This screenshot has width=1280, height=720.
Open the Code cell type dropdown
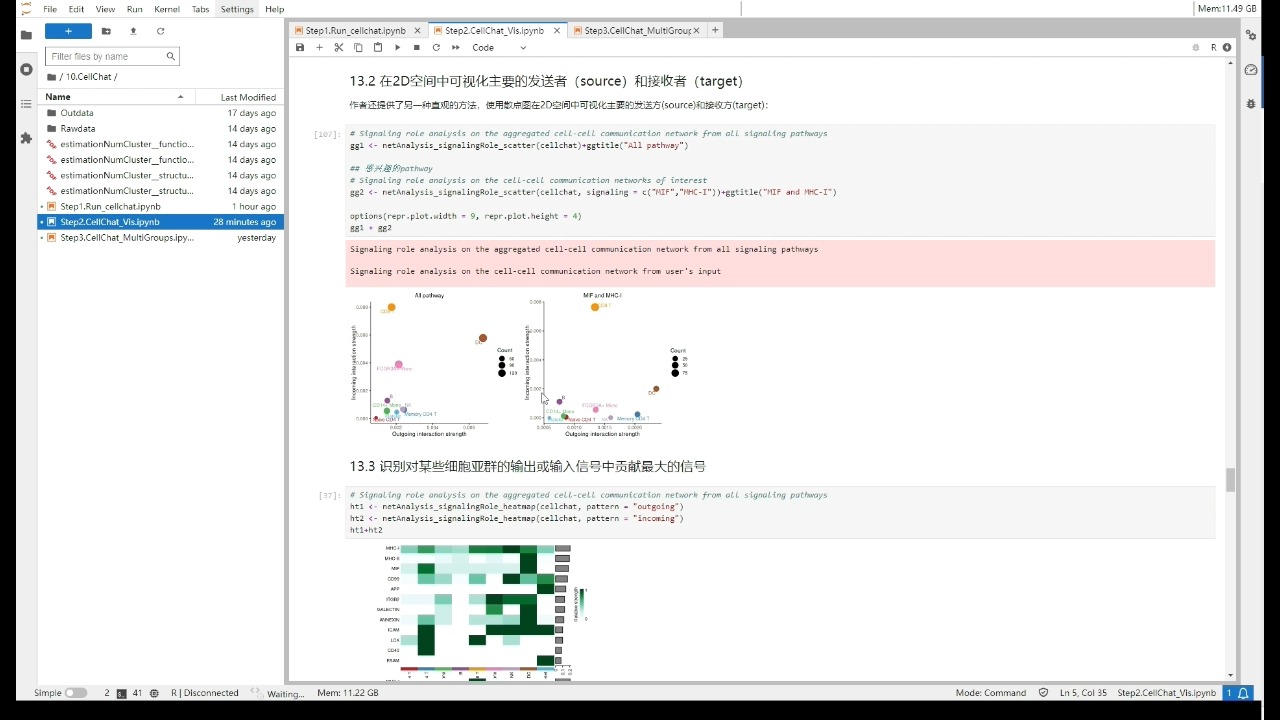[x=499, y=47]
